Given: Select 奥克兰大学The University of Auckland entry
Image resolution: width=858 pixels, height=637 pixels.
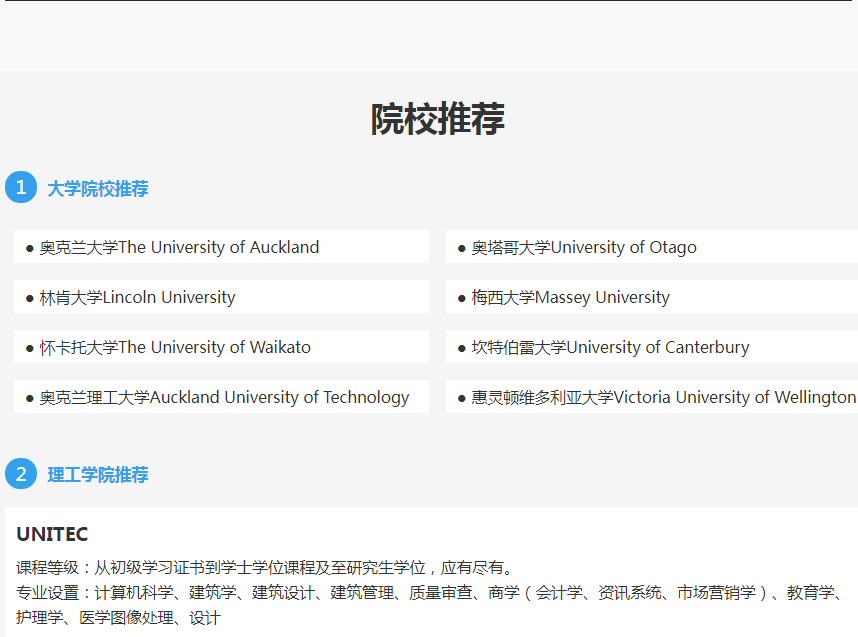Looking at the screenshot, I should pos(222,247).
